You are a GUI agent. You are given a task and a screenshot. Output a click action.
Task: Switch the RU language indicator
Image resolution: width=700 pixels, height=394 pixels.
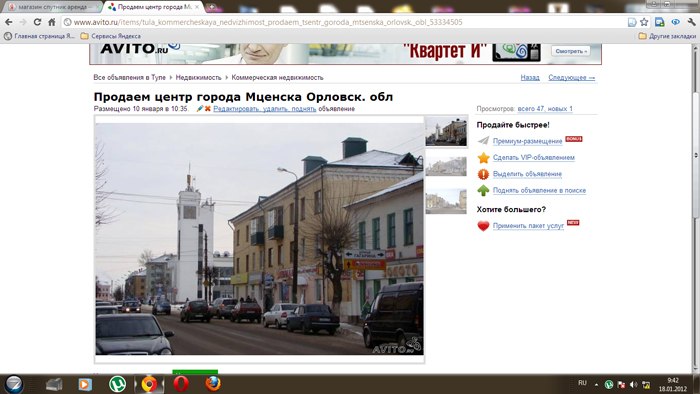tap(582, 383)
